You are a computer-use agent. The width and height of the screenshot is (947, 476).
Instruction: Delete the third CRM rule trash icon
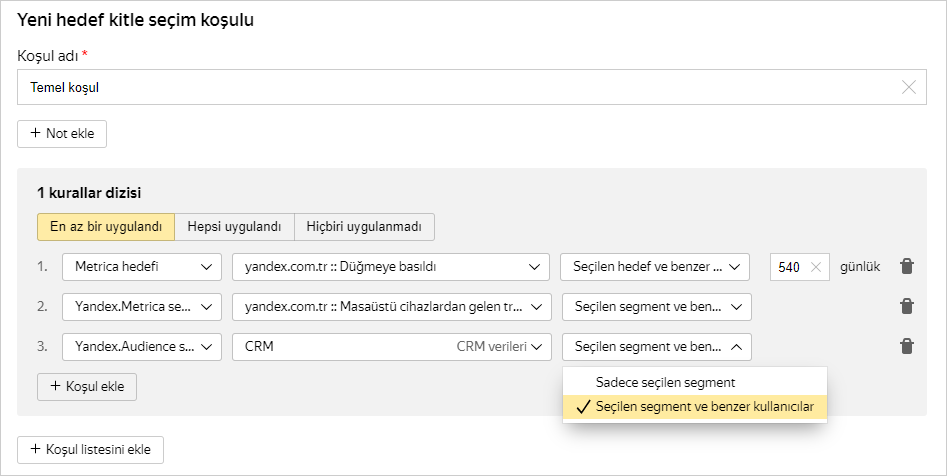tap(907, 346)
